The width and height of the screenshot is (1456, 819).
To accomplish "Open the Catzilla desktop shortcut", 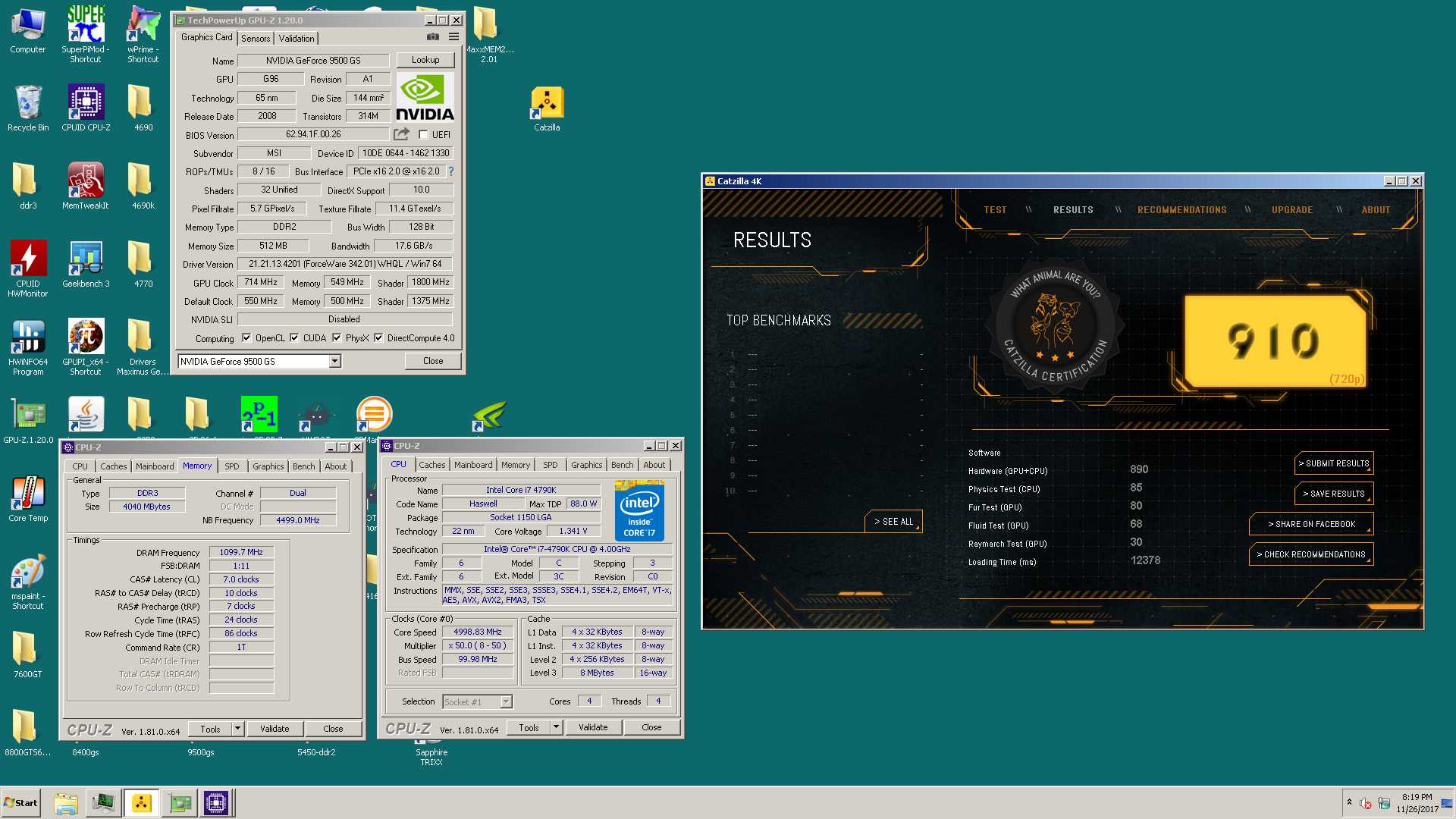I will (x=547, y=109).
